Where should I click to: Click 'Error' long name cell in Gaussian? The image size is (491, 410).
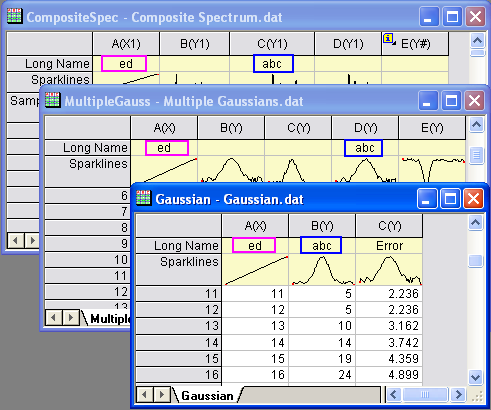point(389,246)
